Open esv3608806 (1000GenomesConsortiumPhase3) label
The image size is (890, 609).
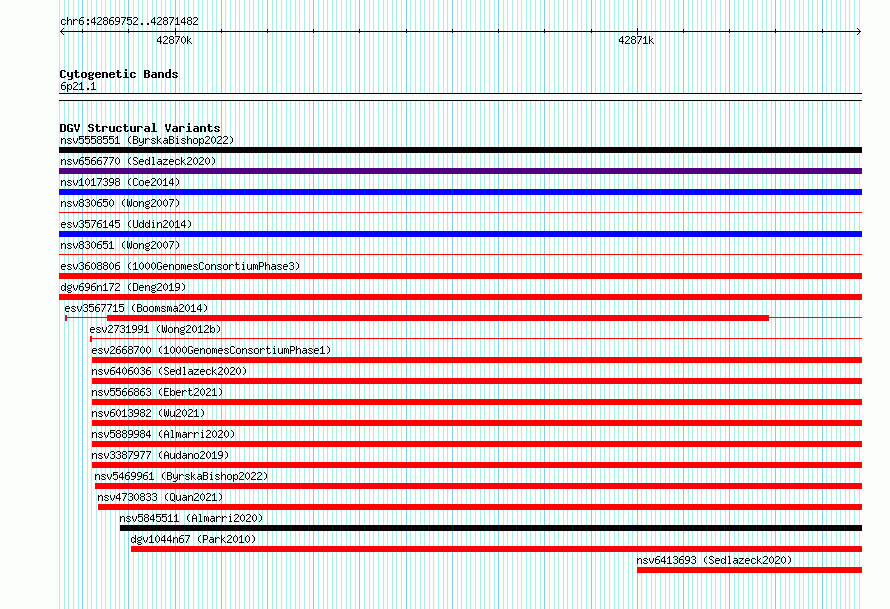point(180,266)
